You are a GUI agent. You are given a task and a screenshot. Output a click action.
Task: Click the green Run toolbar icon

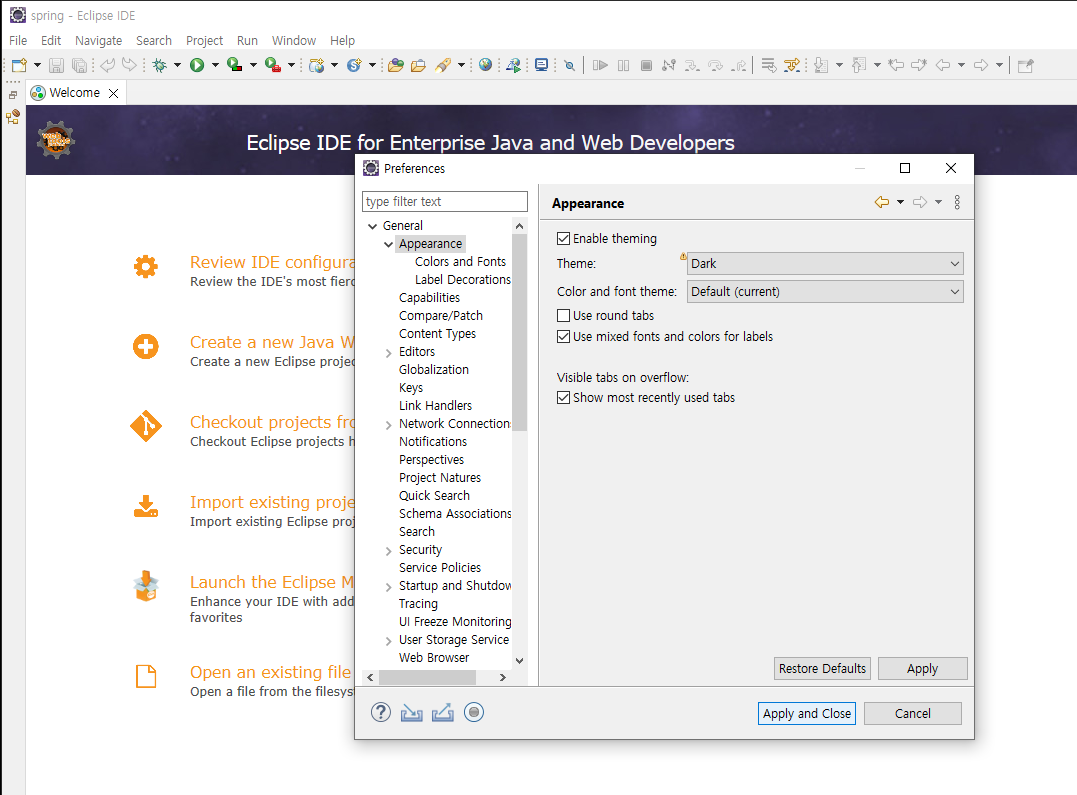[197, 65]
